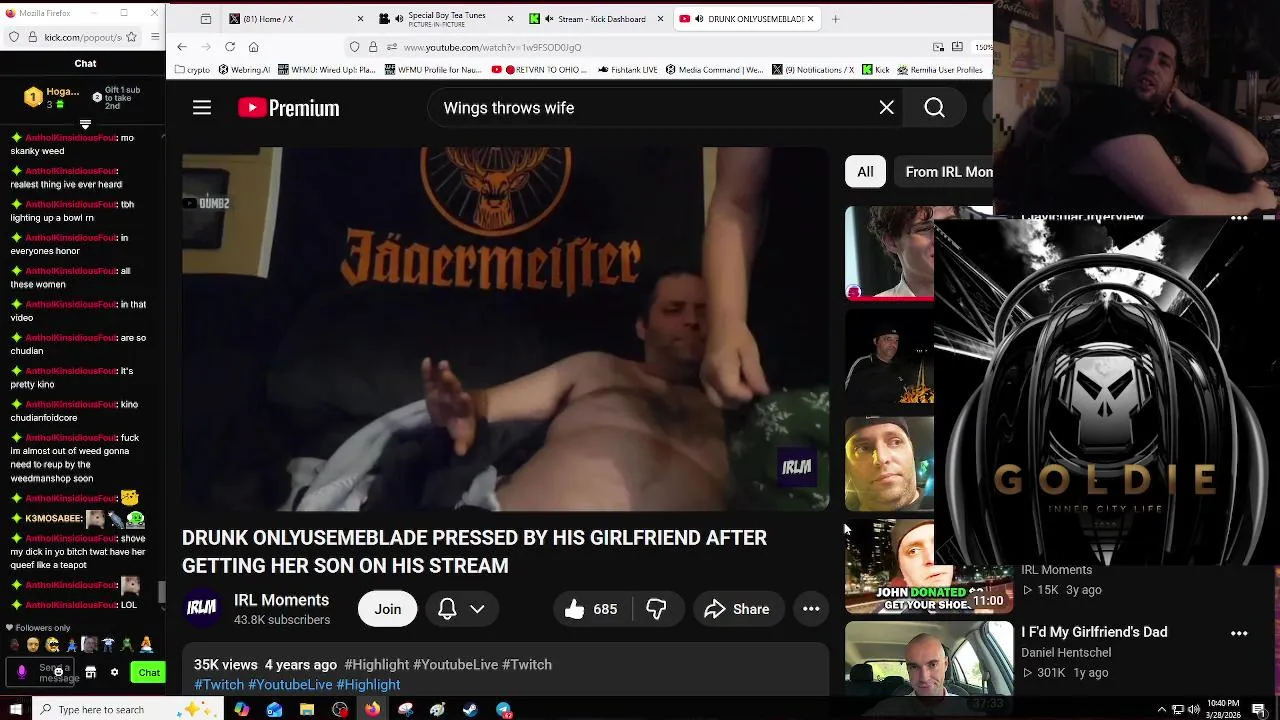Open the Kick chat shop icon
Screen dimensions: 1280x720
(91, 673)
